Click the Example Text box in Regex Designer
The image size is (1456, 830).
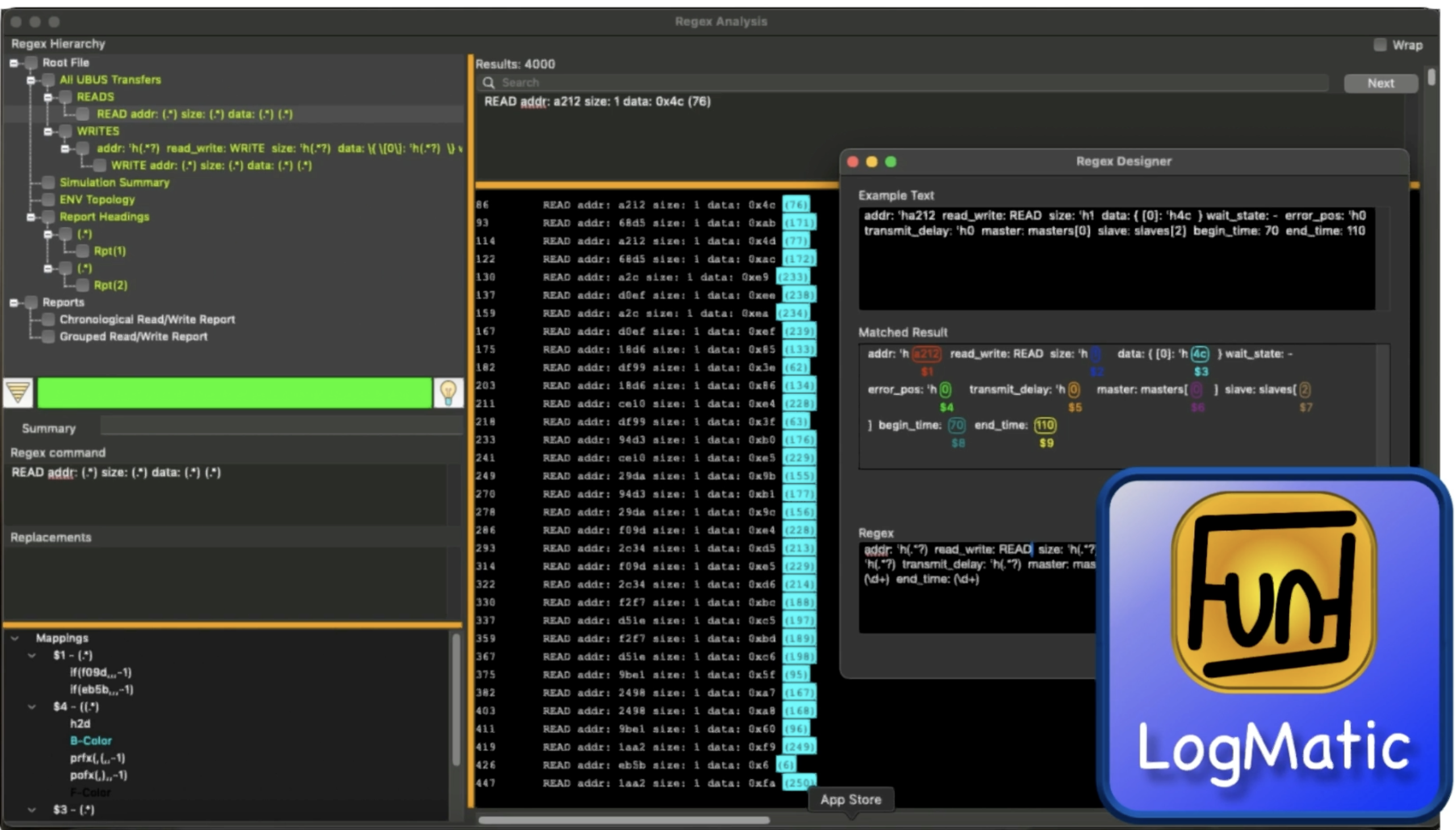[x=1116, y=259]
